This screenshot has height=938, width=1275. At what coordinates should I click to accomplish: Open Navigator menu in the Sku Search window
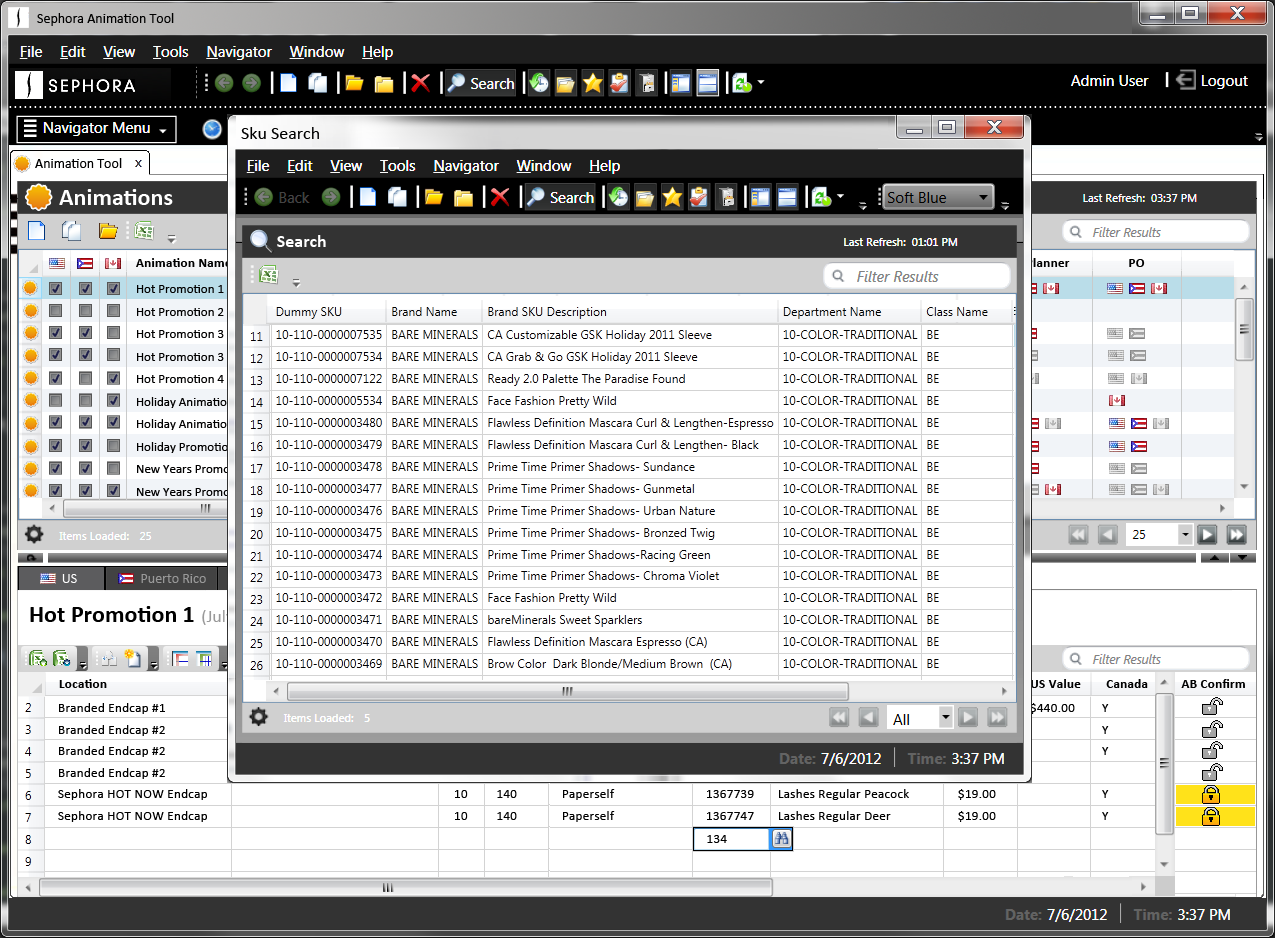[x=466, y=166]
